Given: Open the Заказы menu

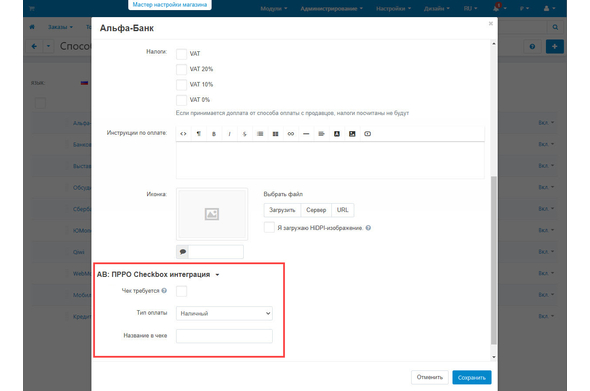Looking at the screenshot, I should coord(60,27).
